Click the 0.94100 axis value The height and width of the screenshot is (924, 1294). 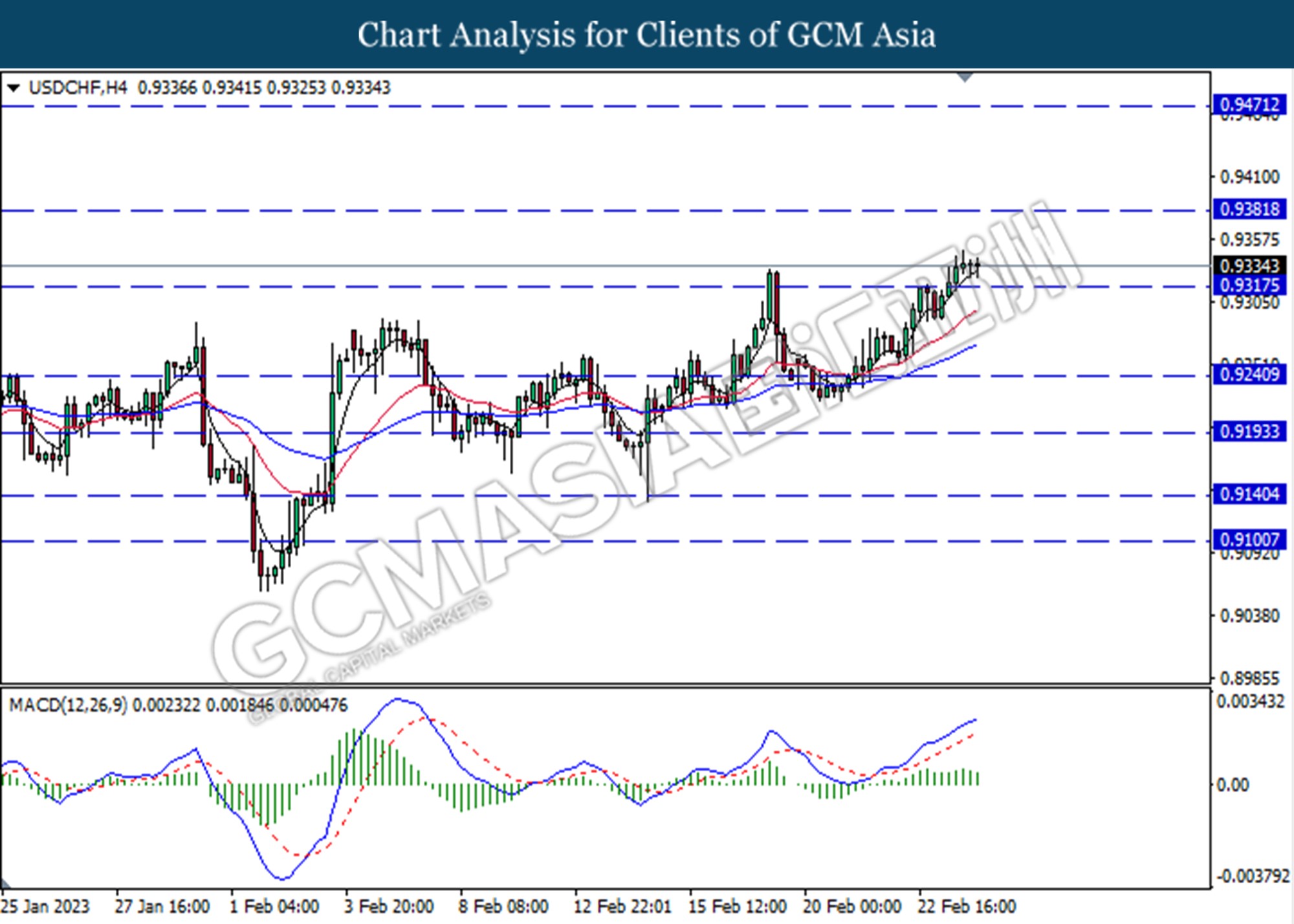click(x=1249, y=177)
